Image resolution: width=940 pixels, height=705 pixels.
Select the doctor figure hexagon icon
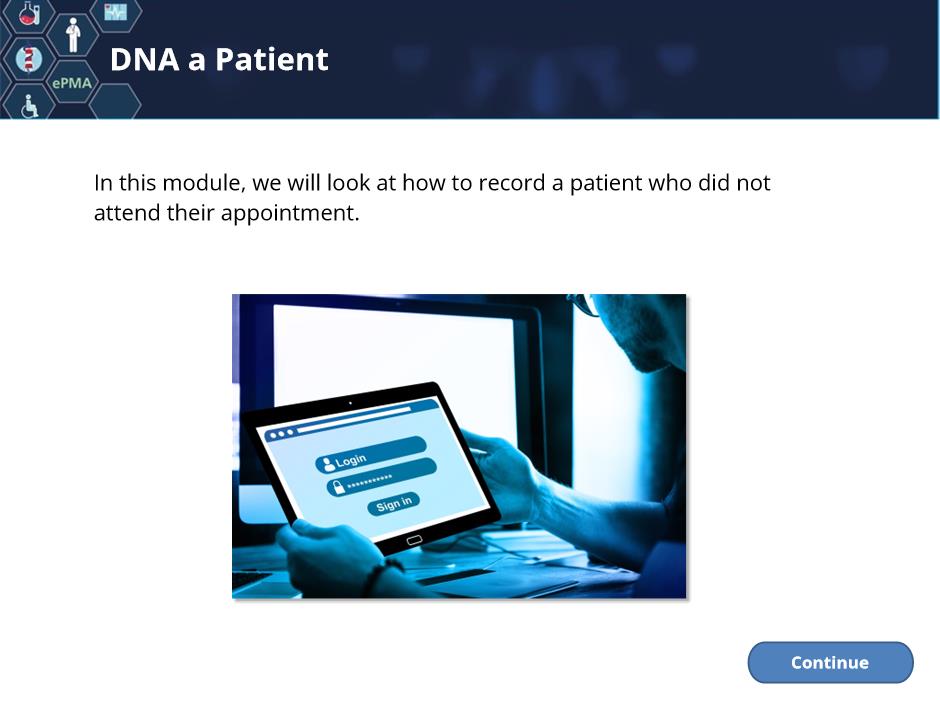[x=73, y=35]
